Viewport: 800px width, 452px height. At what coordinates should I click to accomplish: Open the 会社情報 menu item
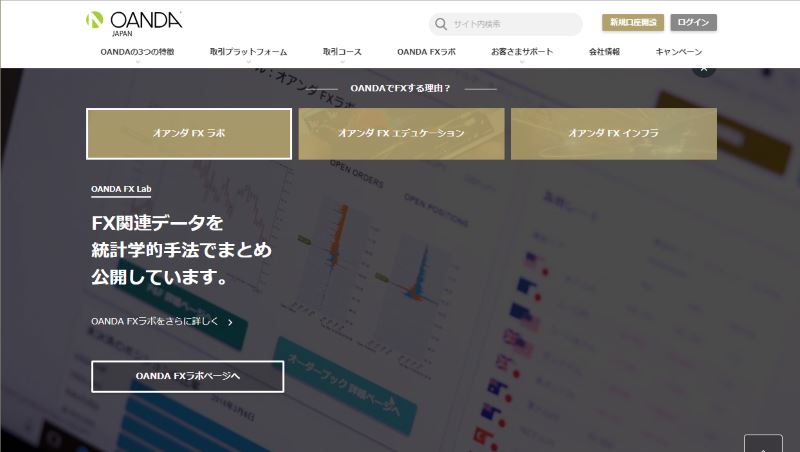point(605,52)
